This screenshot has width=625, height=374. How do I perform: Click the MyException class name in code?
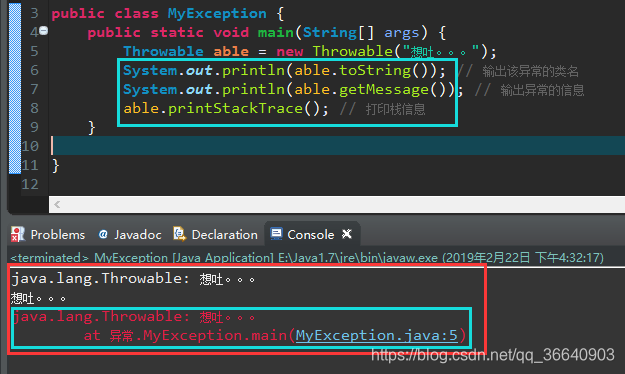pos(217,14)
